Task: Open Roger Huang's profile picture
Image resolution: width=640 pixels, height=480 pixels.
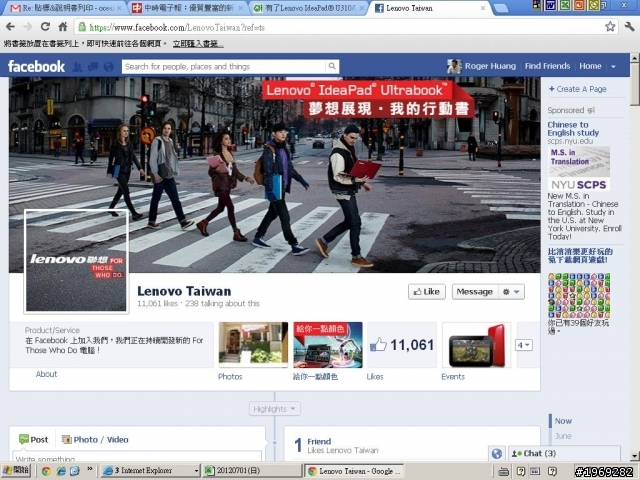Action: coord(454,66)
